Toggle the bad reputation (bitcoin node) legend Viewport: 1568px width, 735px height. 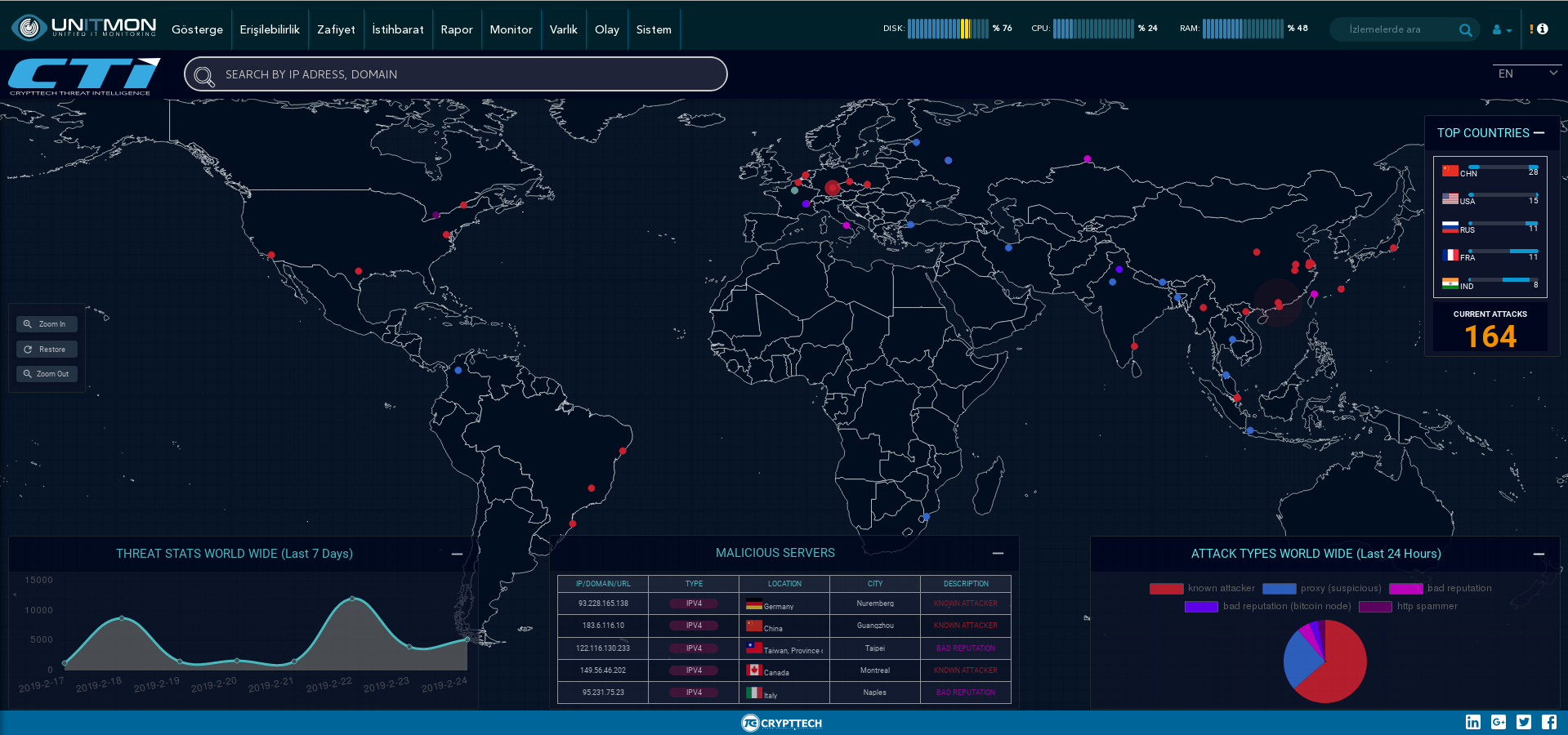point(1268,606)
